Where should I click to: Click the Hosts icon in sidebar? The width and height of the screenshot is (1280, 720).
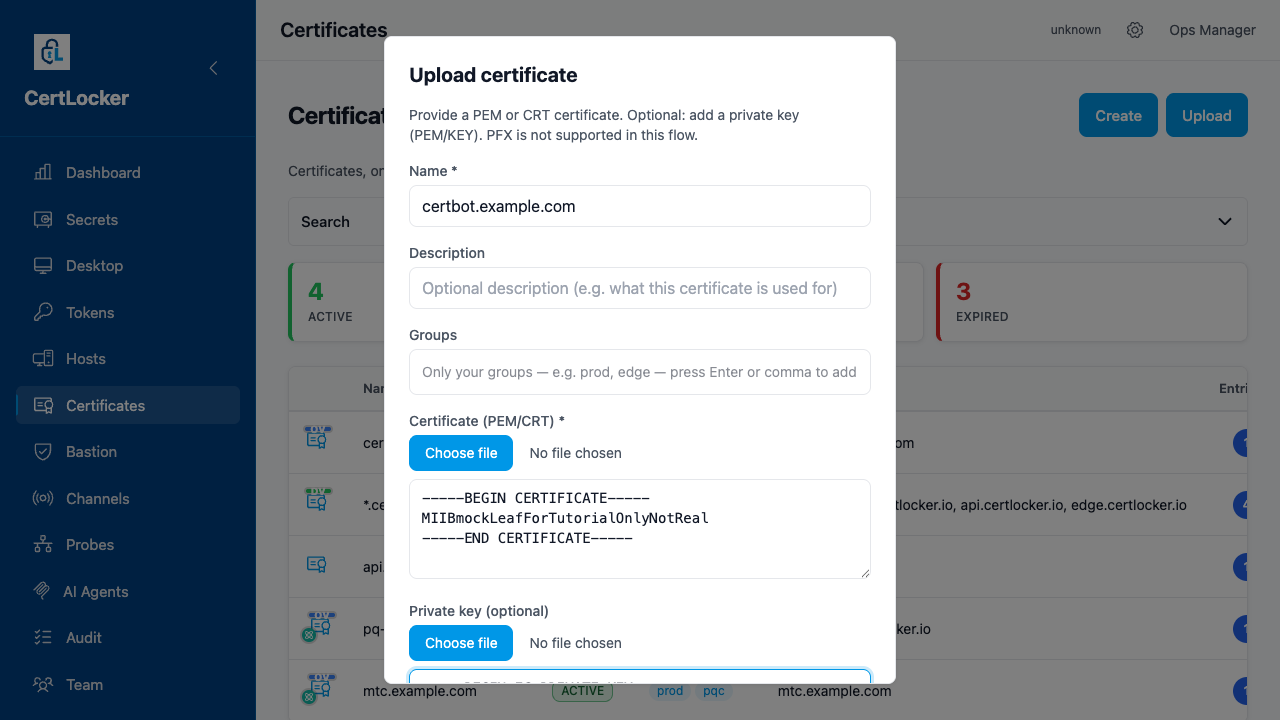pos(43,359)
